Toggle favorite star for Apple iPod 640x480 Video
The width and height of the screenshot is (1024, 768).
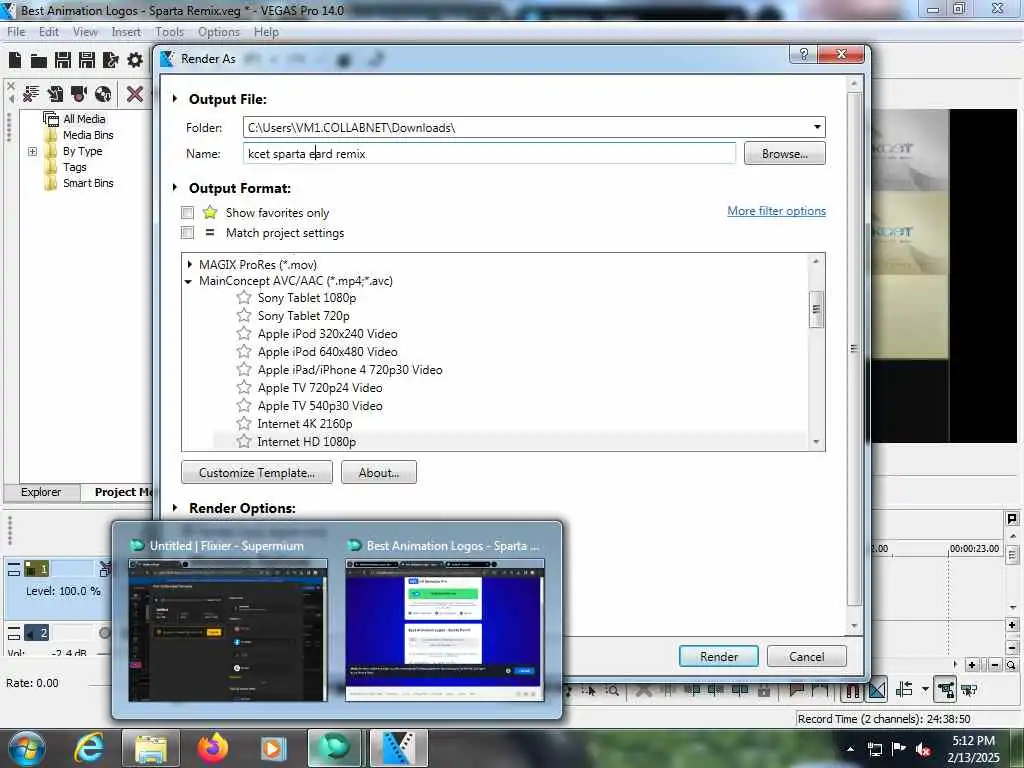click(x=244, y=352)
